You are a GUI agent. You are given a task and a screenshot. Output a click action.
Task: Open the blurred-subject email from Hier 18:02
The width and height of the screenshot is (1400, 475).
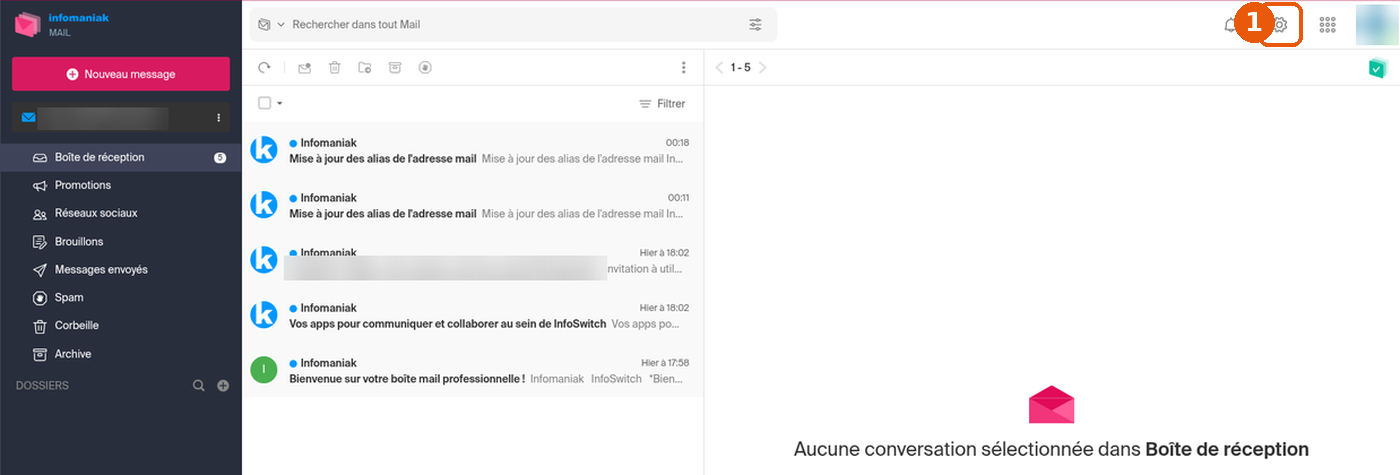[x=473, y=260]
